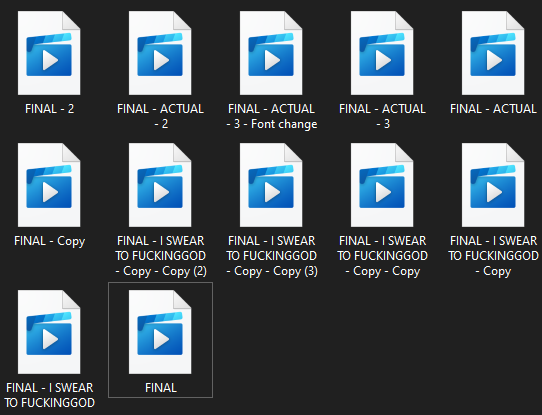The height and width of the screenshot is (415, 542).
Task: Click the label 'FINAL - ACTUAL - 2'
Action: pos(160,116)
